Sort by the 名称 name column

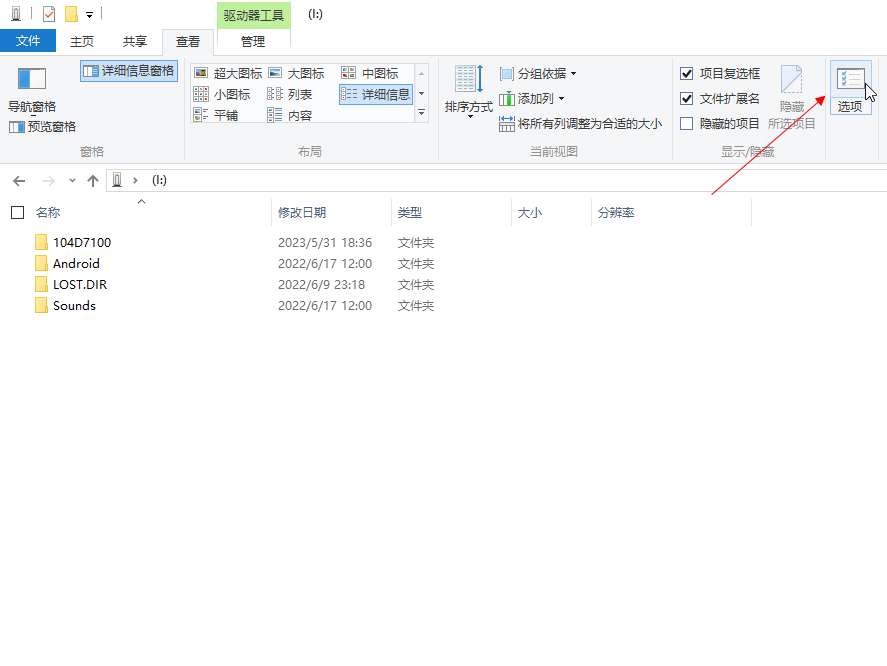coord(48,212)
